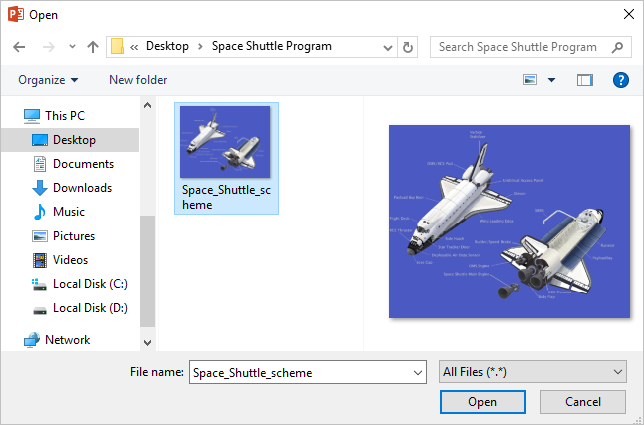Expand the file type All Files dropdown

coord(618,372)
